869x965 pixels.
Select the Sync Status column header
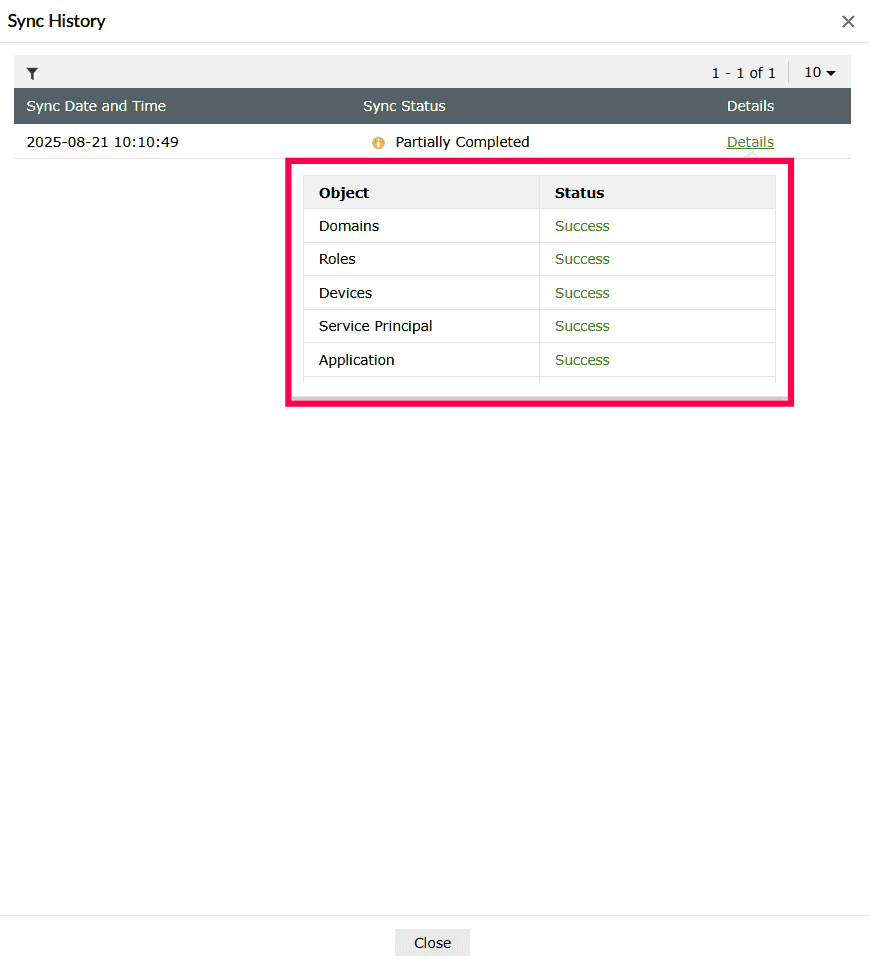click(404, 106)
